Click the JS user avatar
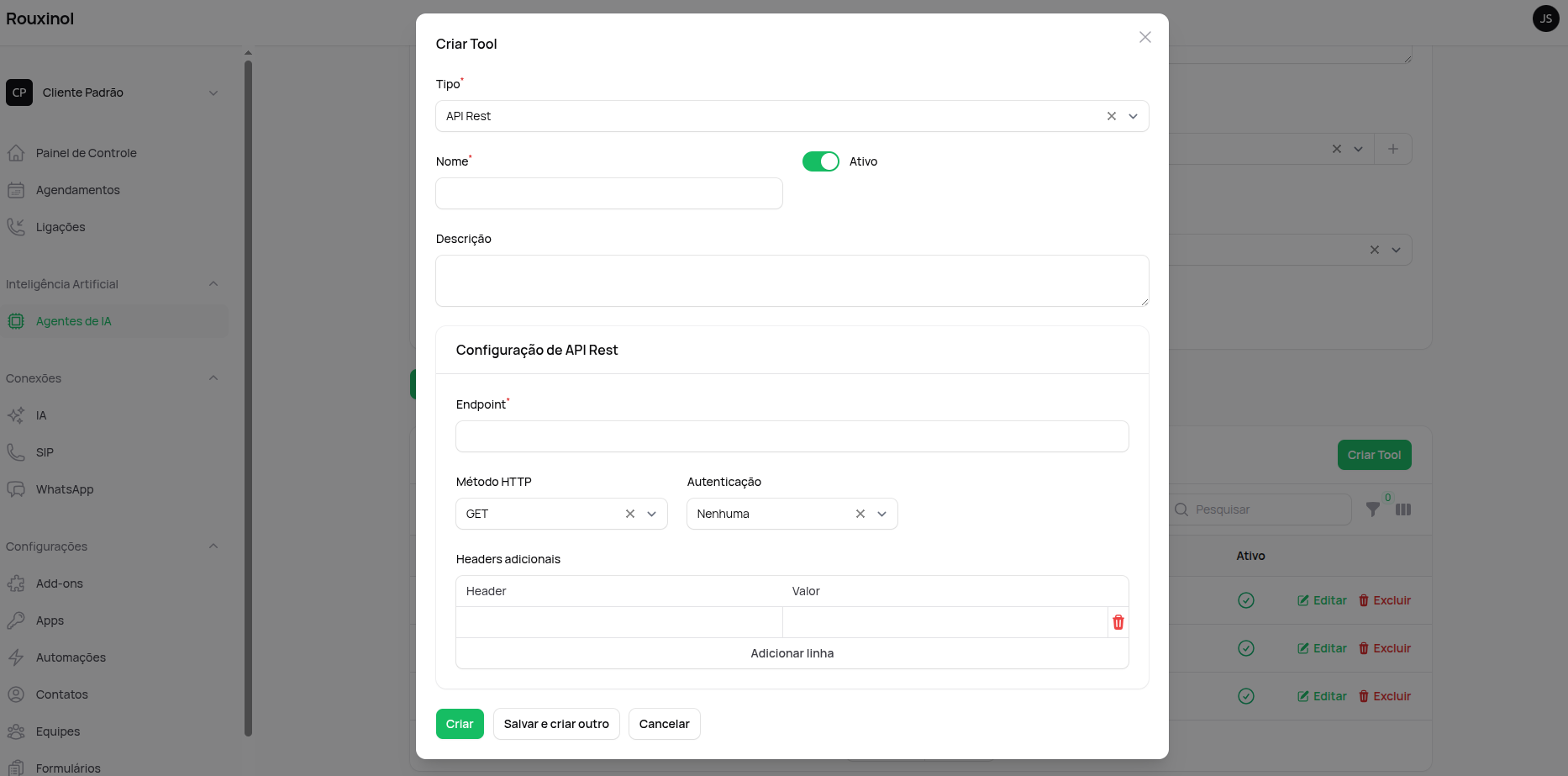1568x776 pixels. (x=1546, y=18)
